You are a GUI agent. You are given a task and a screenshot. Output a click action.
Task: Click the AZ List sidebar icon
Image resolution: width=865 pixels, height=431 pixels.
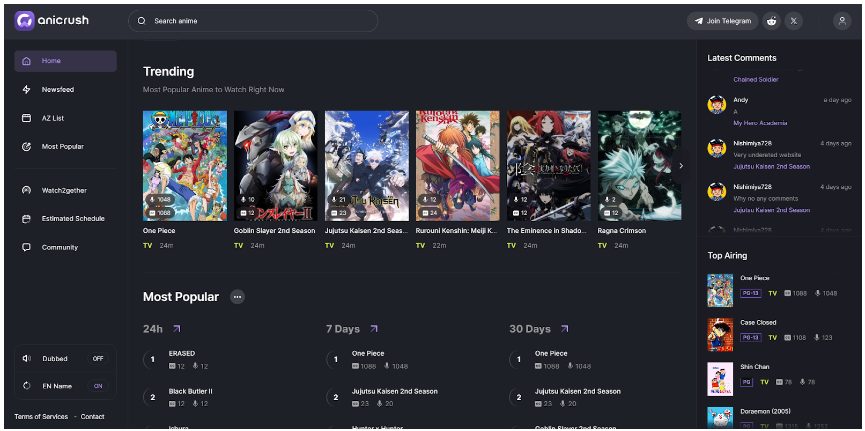coord(26,118)
